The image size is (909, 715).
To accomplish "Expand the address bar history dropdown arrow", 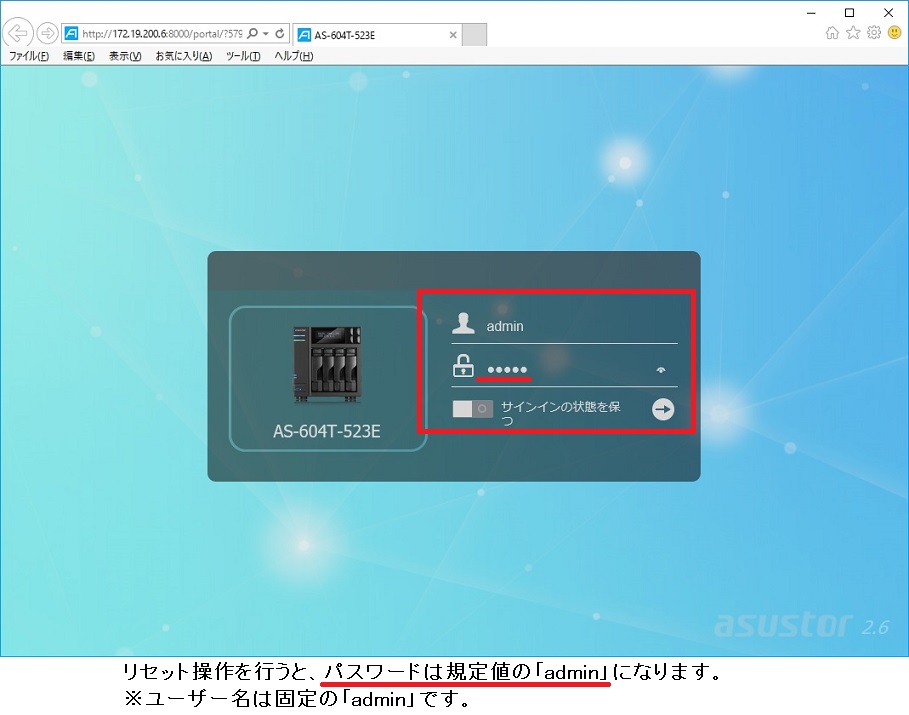I will click(x=266, y=34).
